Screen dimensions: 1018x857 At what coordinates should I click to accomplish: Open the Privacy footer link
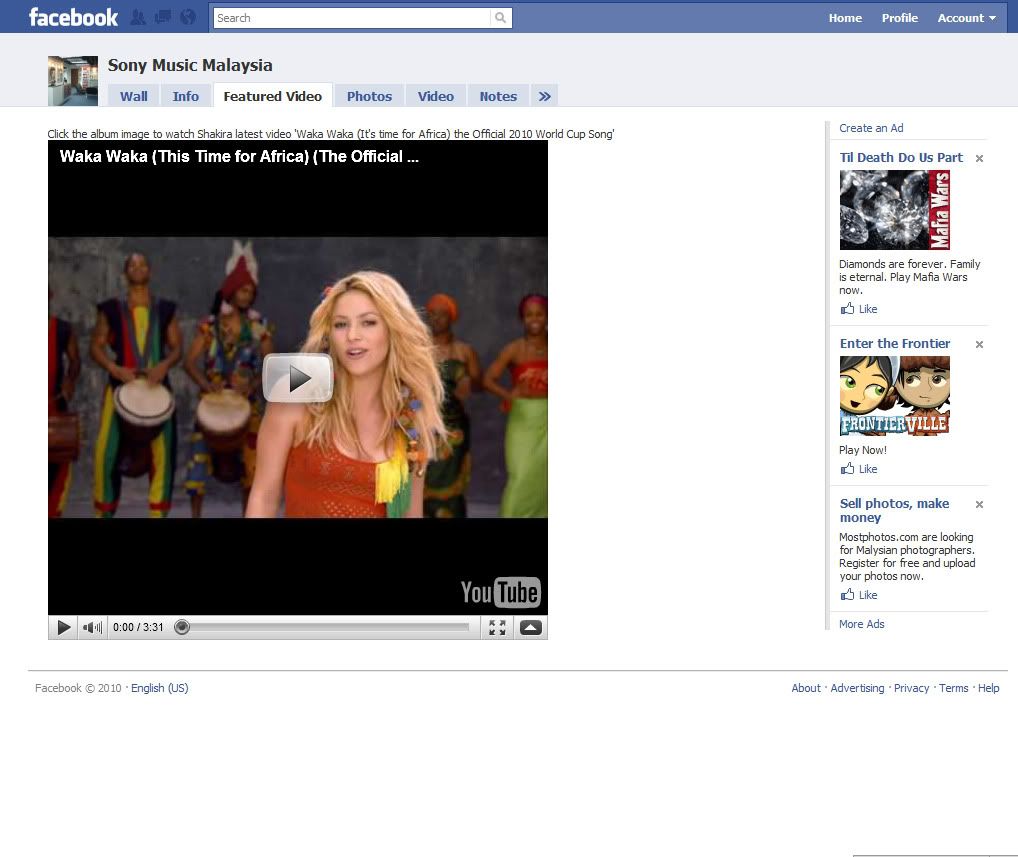[912, 688]
